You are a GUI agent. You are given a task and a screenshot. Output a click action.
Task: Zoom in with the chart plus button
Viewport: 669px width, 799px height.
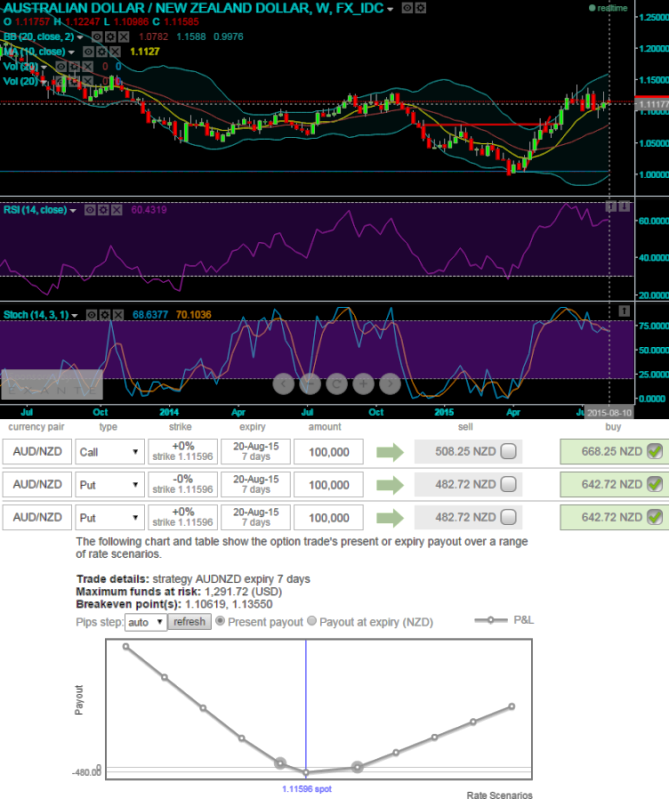(x=363, y=383)
